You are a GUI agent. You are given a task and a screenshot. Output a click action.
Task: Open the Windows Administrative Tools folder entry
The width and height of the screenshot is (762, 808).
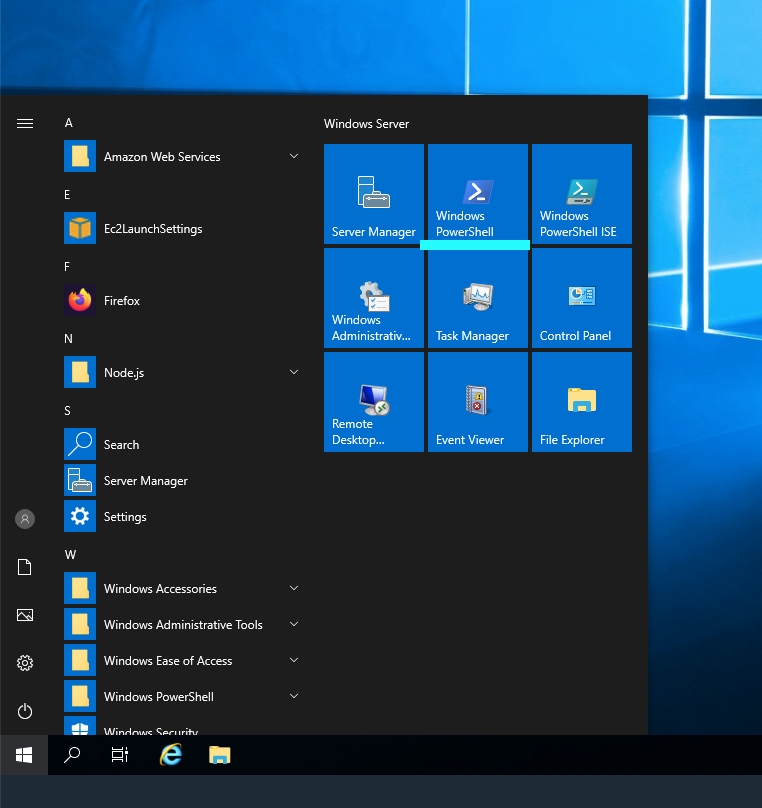pyautogui.click(x=183, y=624)
